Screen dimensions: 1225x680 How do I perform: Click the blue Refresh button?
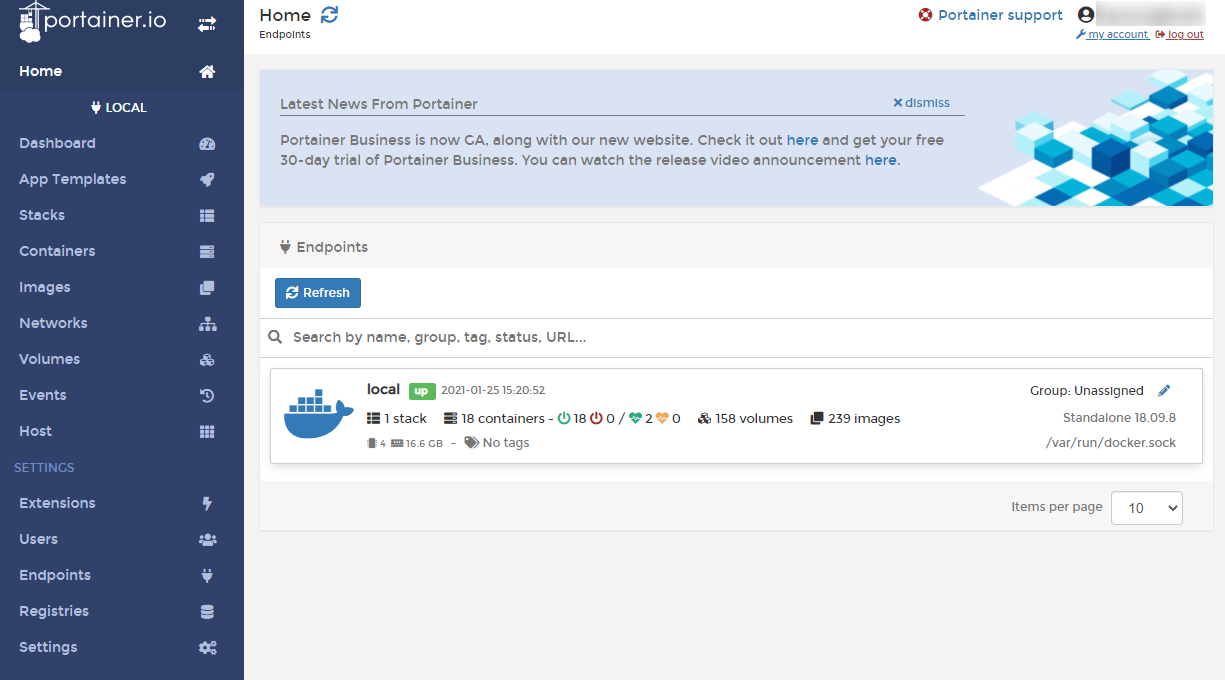click(318, 293)
